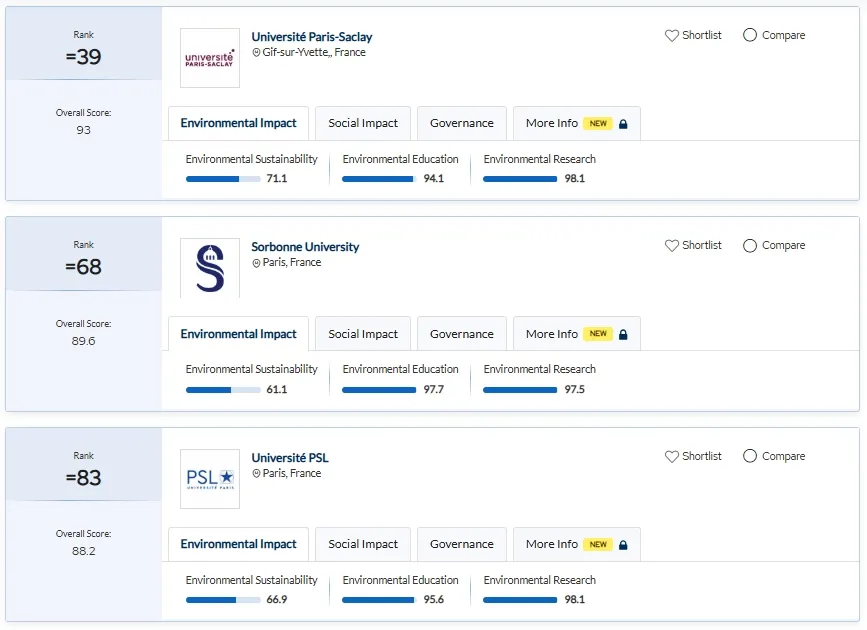
Task: Switch to Social Impact tab for Université PSL
Action: click(x=363, y=544)
